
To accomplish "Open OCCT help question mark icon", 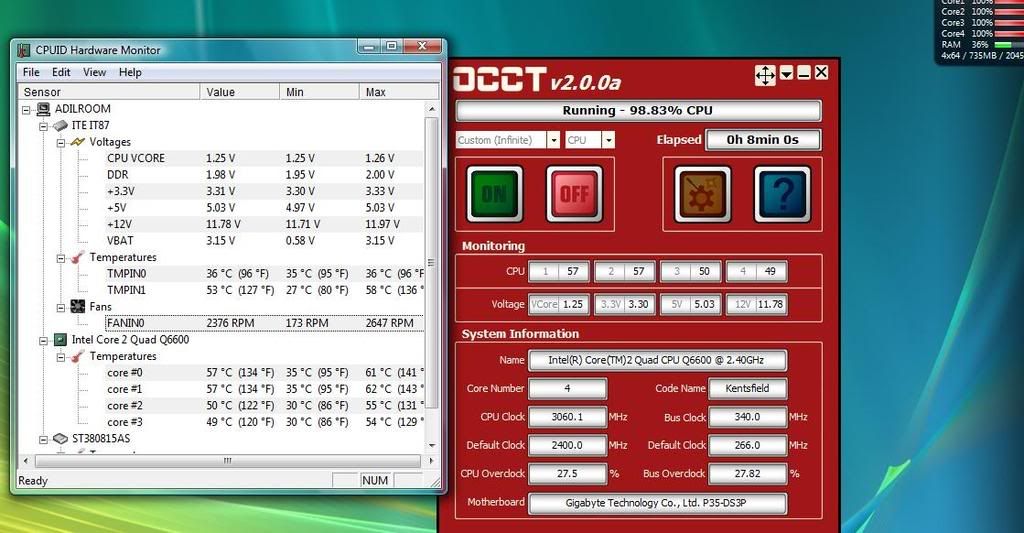I will click(782, 194).
